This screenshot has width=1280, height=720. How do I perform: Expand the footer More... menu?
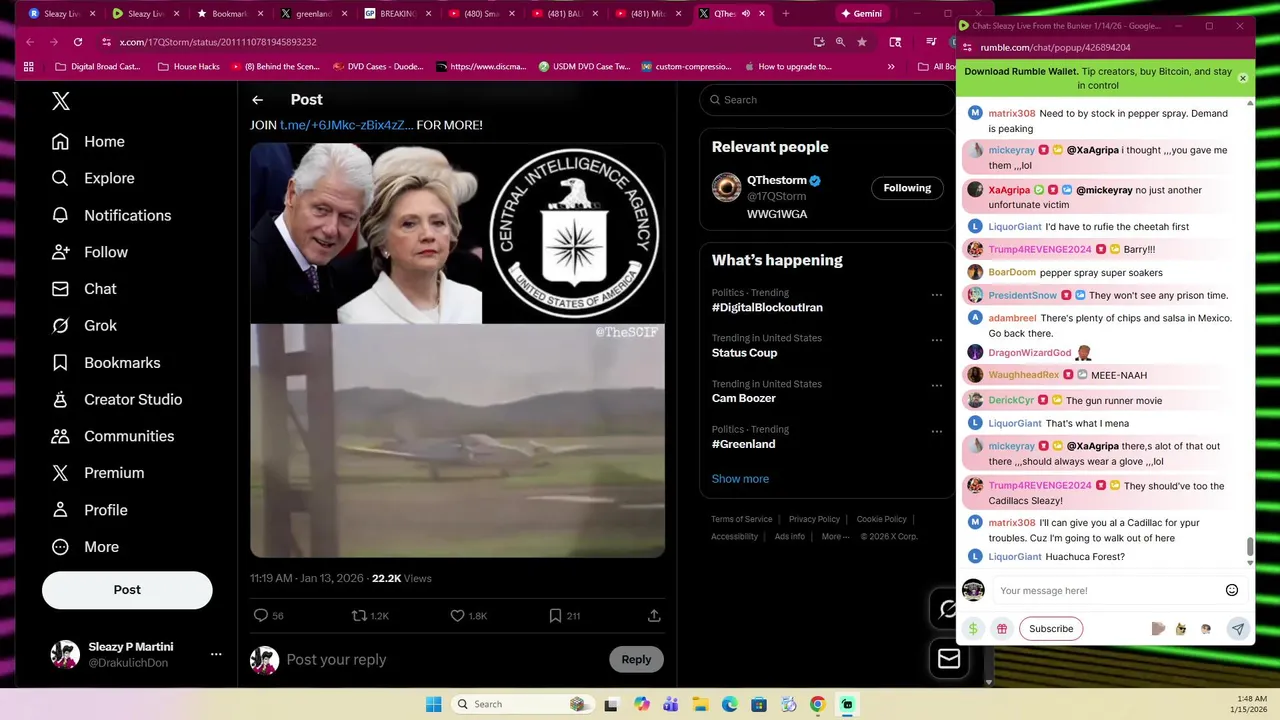[x=836, y=536]
